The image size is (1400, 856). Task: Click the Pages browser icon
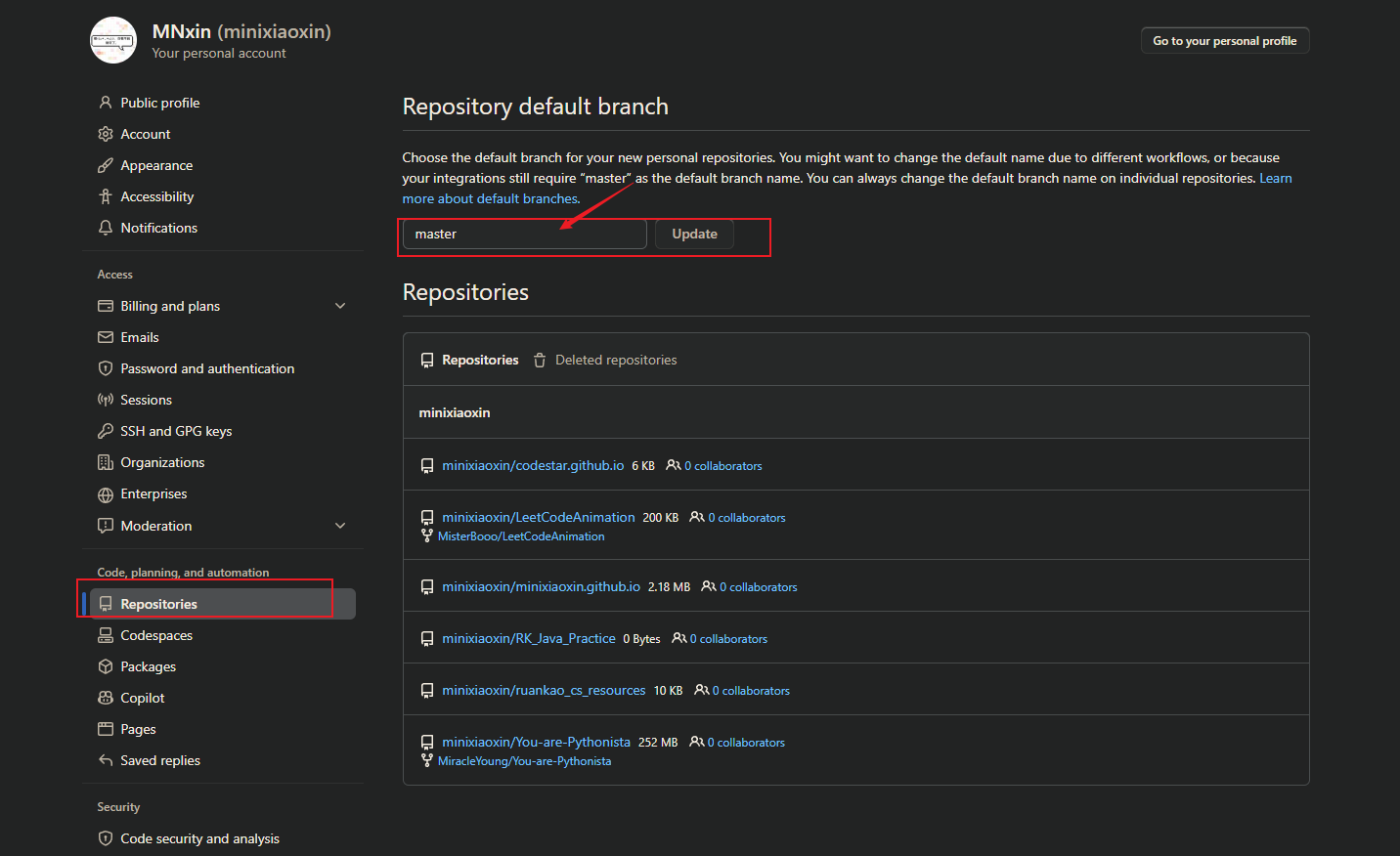[106, 729]
